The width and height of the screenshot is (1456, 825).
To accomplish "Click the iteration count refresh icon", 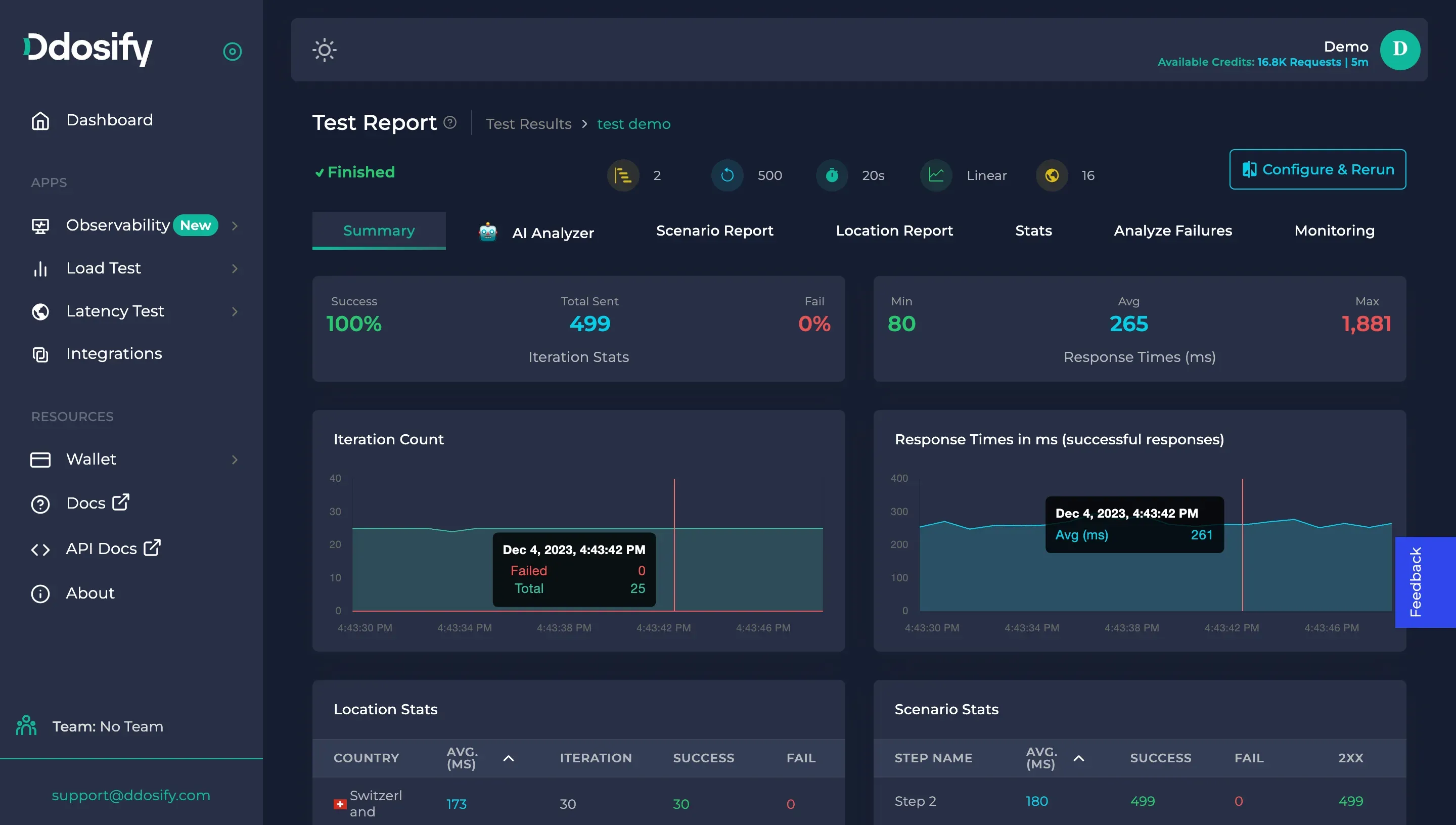I will (727, 175).
